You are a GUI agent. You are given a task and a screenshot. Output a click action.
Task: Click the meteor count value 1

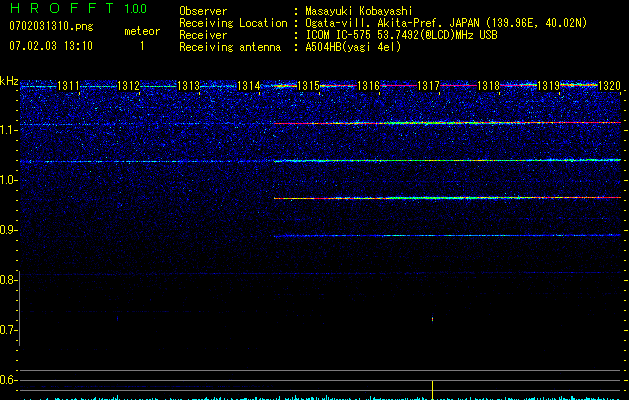tap(142, 46)
